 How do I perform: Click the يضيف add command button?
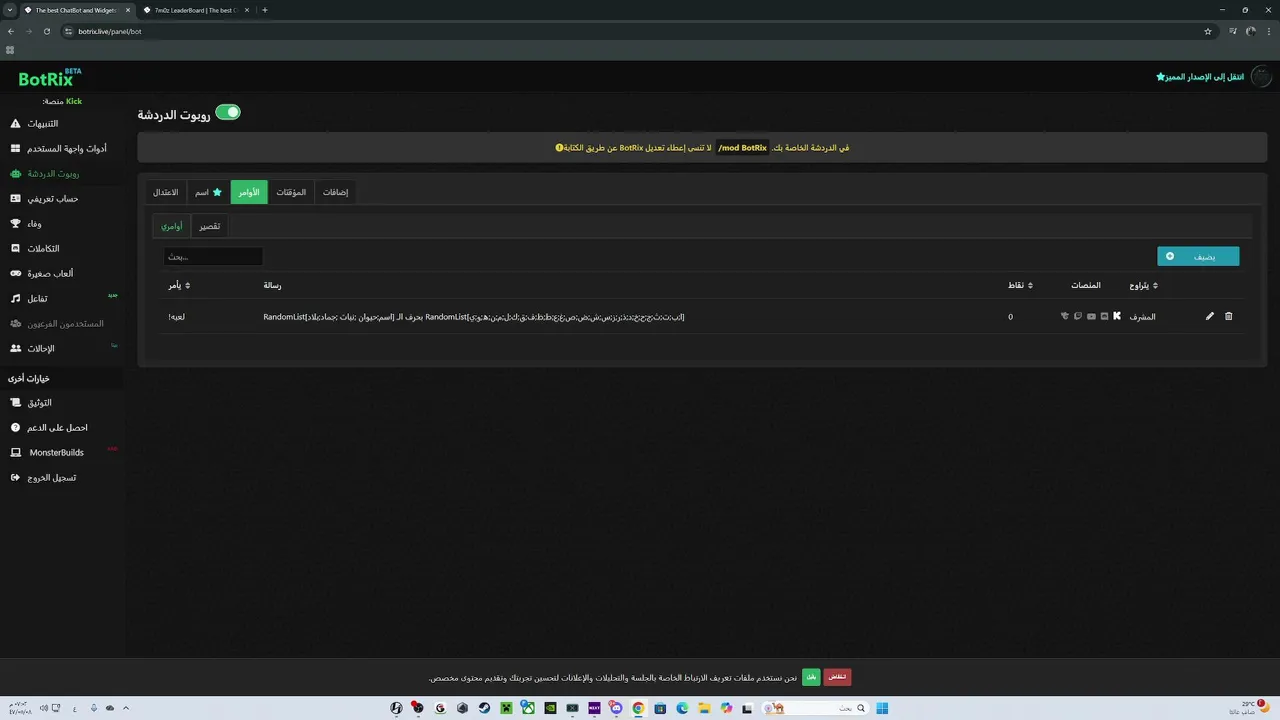[1198, 257]
